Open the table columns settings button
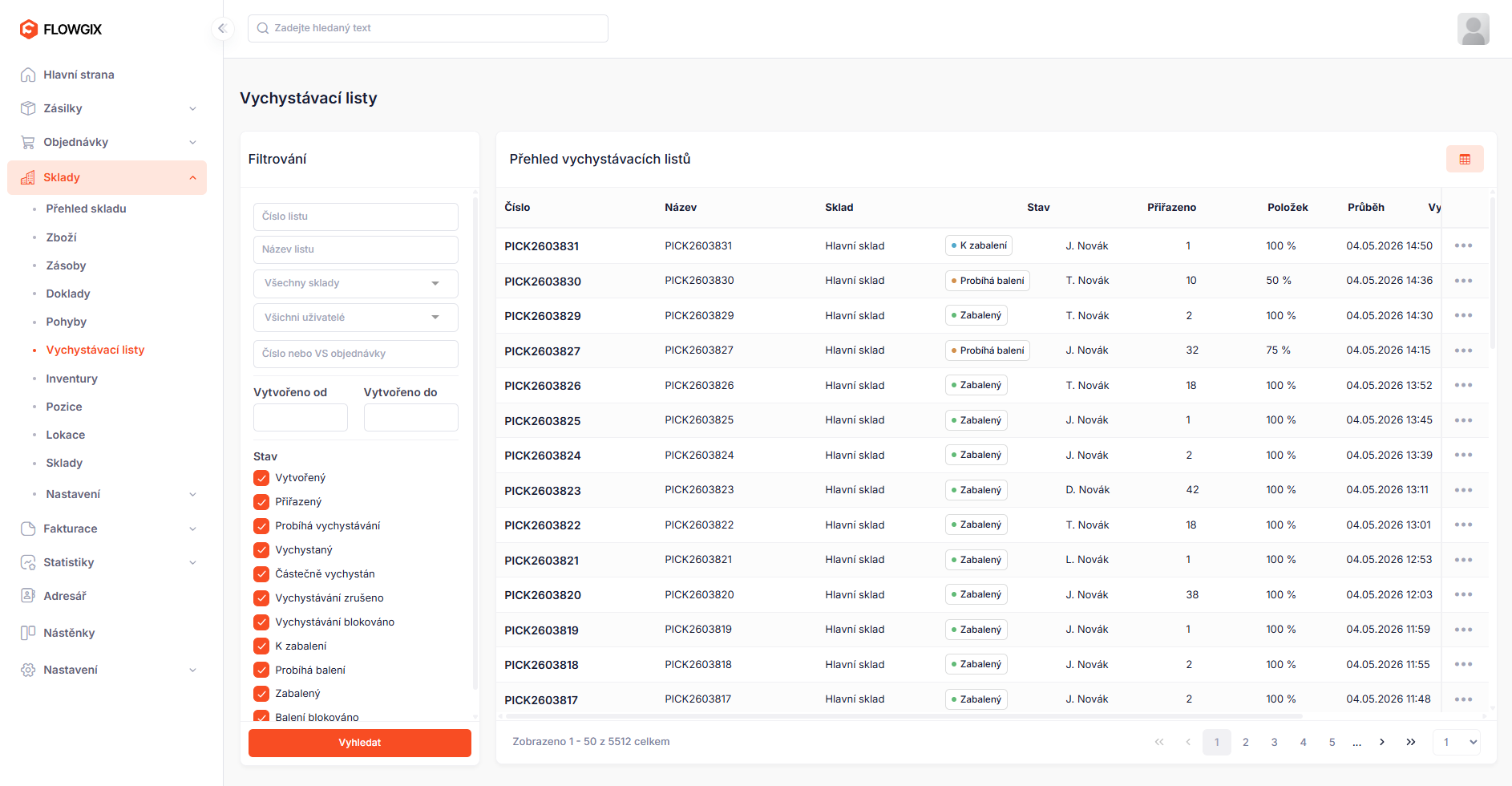The width and height of the screenshot is (1512, 786). pos(1465,159)
